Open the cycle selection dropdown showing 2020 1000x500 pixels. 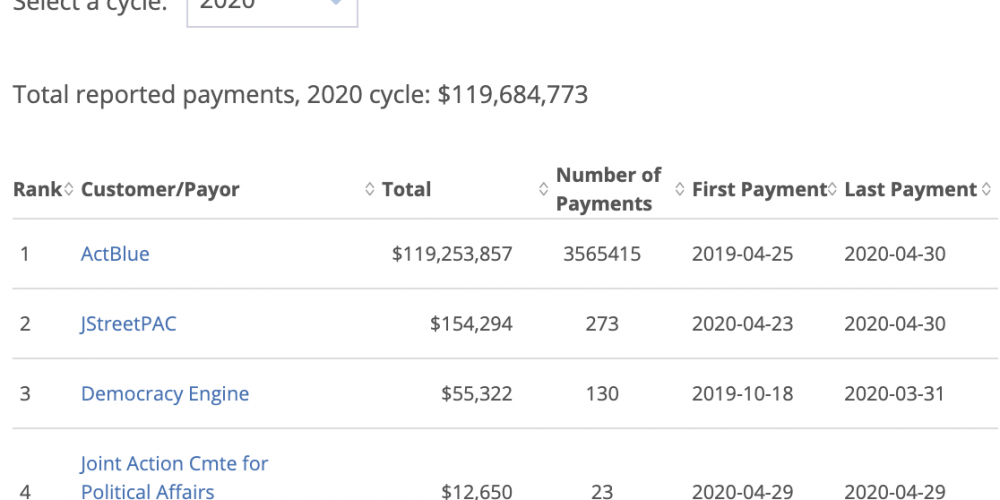pyautogui.click(x=272, y=6)
